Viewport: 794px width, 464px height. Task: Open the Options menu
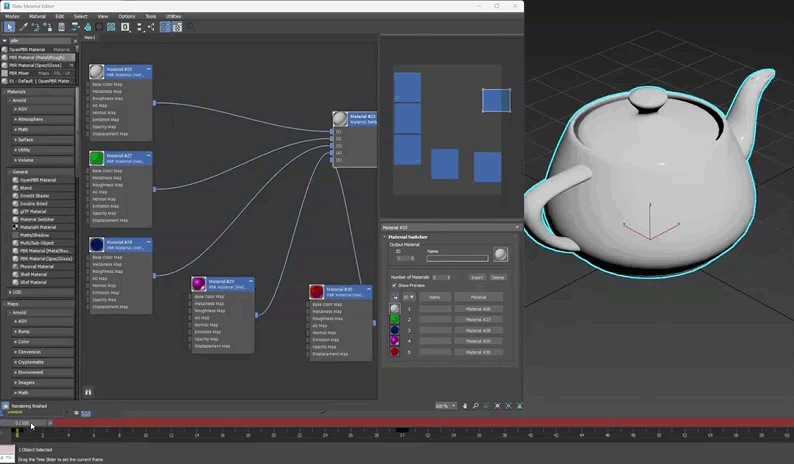tap(127, 16)
